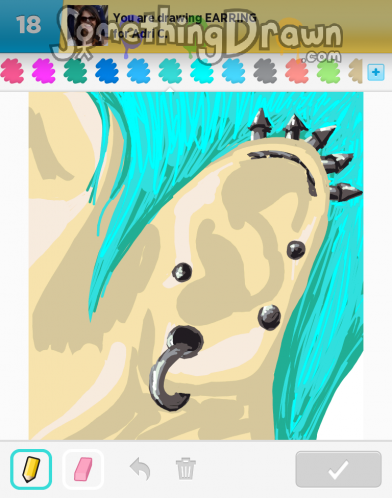Pick the bright cyan color swatch
This screenshot has height=498, width=392.
coord(202,71)
